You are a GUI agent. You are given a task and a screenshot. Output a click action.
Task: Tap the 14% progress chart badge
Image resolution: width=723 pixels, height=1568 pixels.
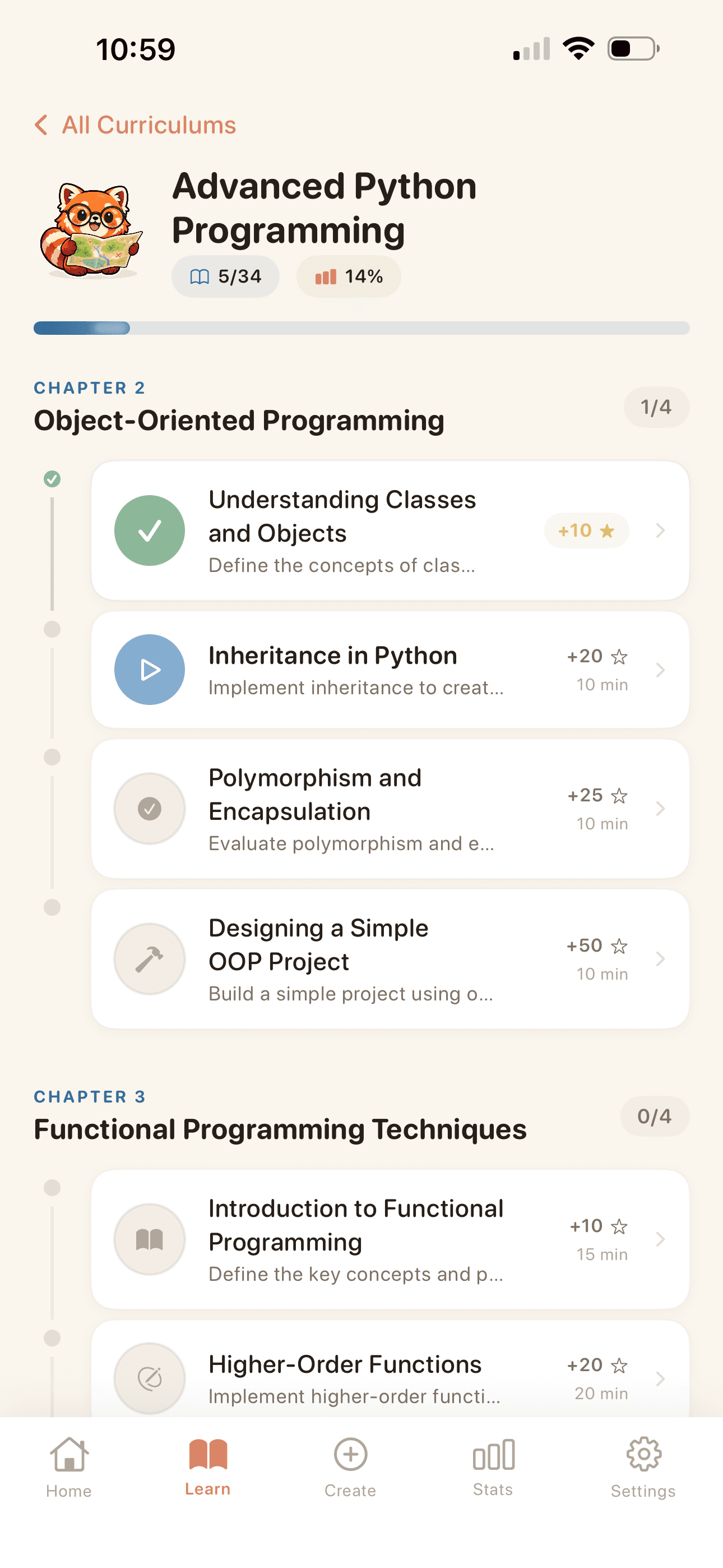[349, 276]
